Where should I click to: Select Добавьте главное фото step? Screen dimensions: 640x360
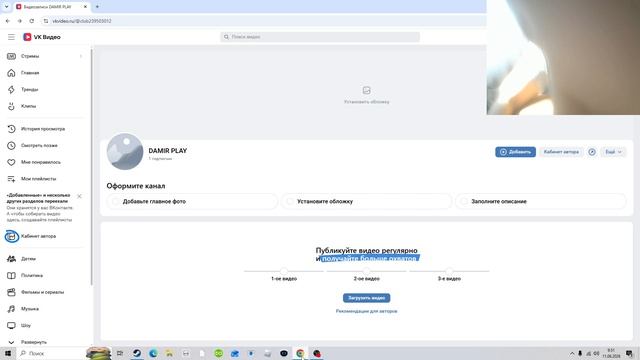[x=192, y=202]
